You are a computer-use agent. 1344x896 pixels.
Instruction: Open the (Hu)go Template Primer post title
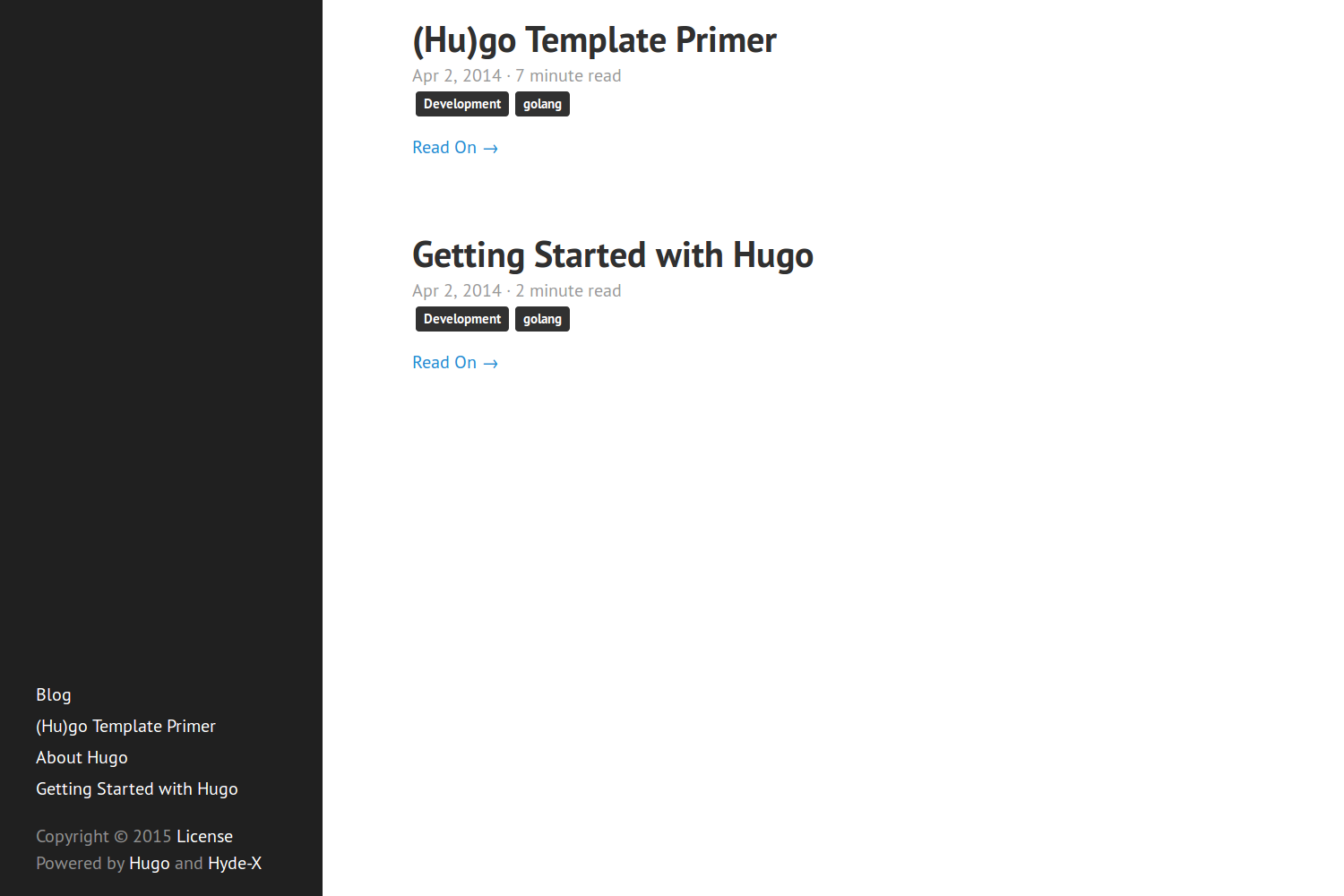point(594,40)
